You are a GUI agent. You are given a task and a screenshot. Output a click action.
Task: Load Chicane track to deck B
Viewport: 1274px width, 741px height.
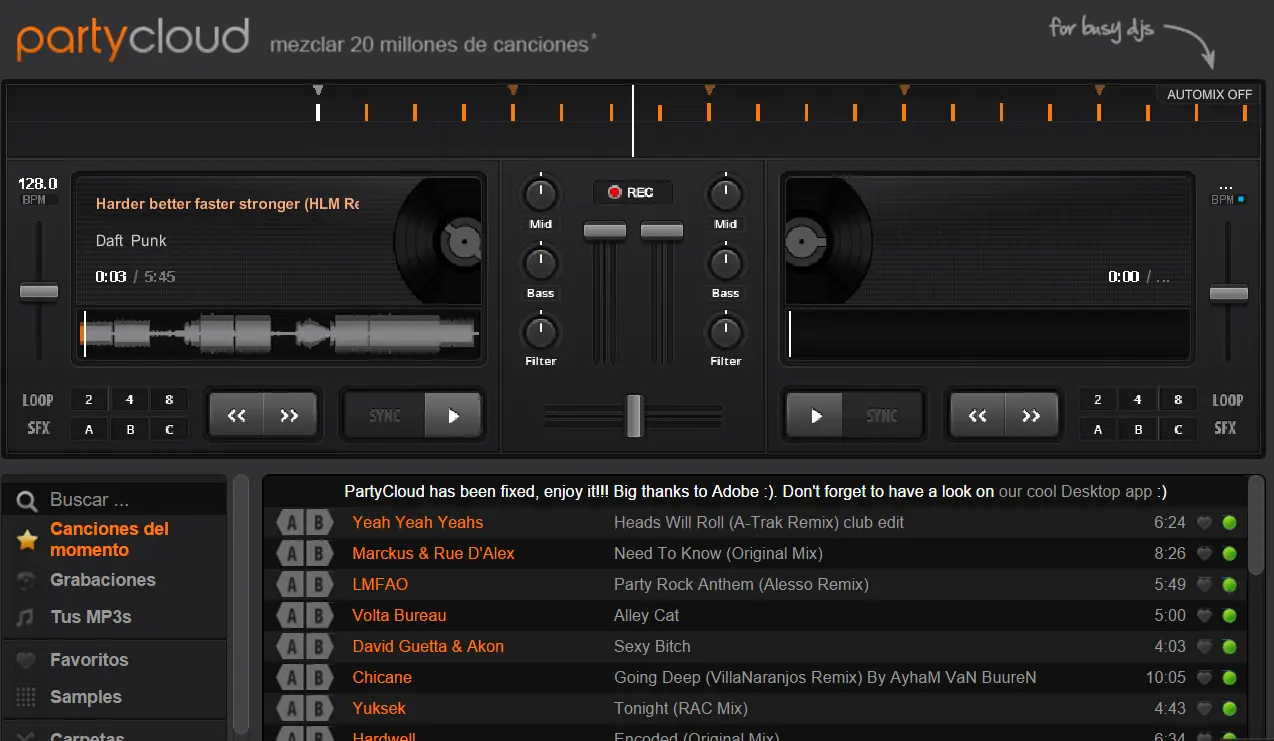(x=319, y=677)
